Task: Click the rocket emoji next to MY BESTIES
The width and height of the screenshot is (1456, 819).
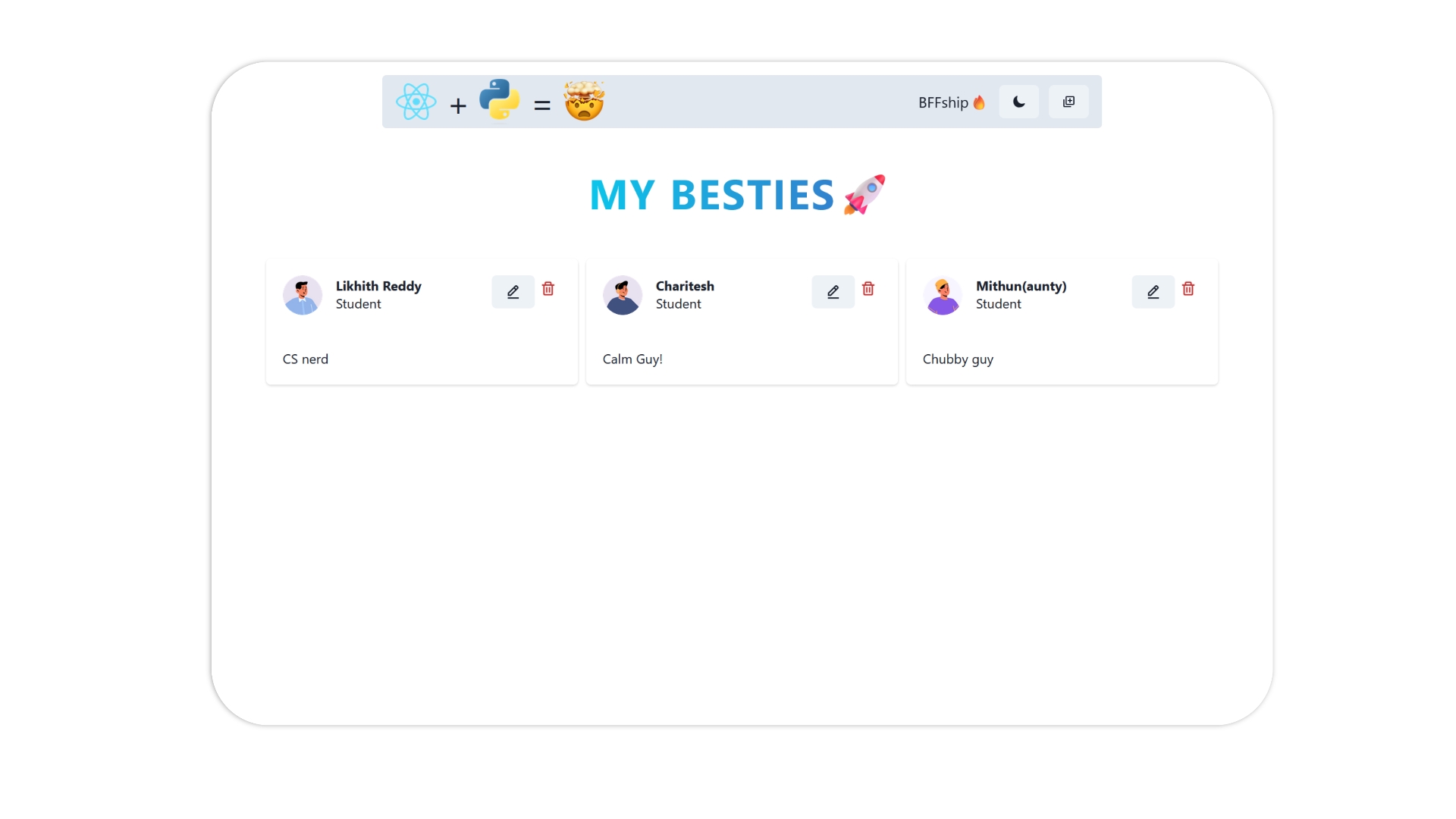Action: point(864,194)
